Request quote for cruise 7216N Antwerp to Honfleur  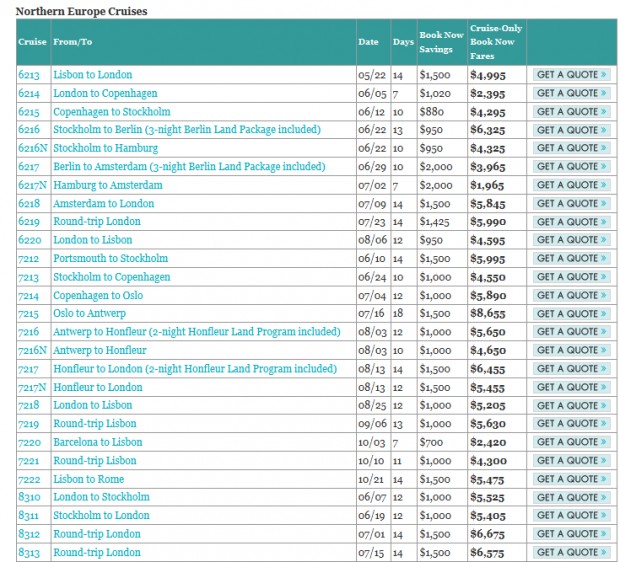pyautogui.click(x=571, y=350)
